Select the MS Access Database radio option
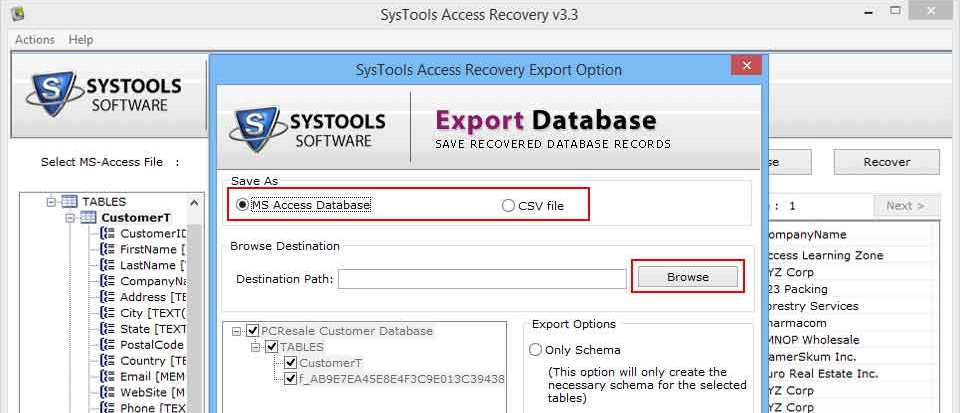The height and width of the screenshot is (413, 960). pyautogui.click(x=243, y=205)
